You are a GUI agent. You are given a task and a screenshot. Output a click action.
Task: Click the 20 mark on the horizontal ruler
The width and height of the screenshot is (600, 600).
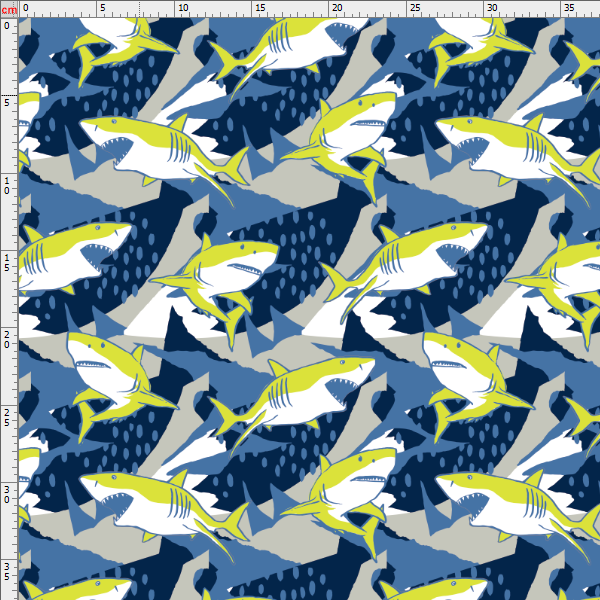coord(337,8)
